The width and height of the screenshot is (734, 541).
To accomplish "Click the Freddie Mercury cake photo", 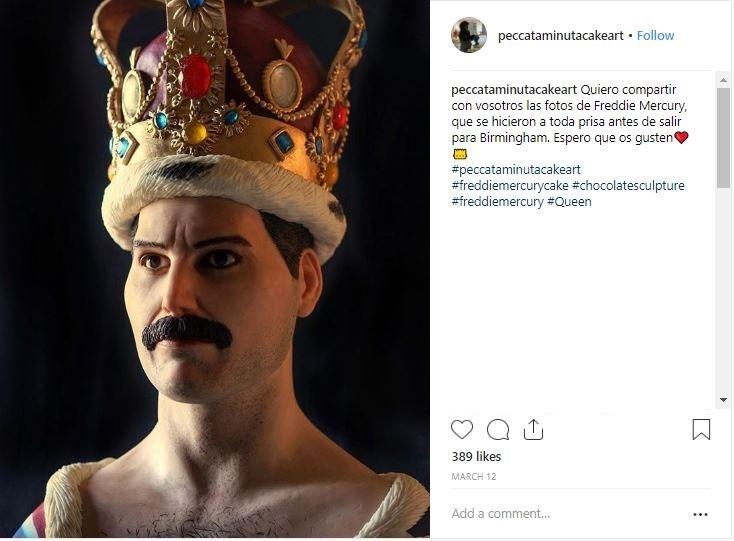I will coord(215,269).
